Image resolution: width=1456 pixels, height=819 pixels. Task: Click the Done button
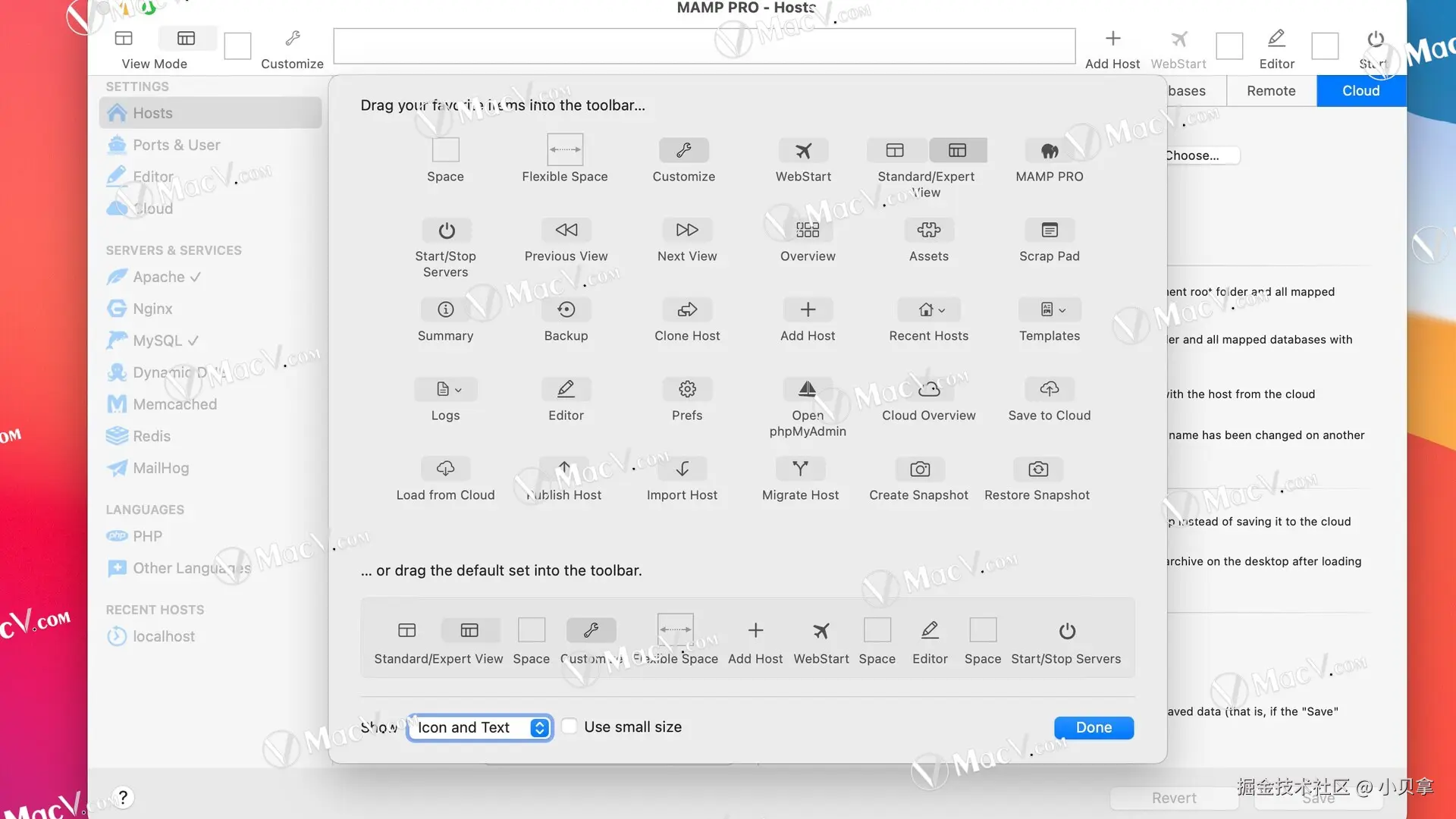tap(1094, 727)
